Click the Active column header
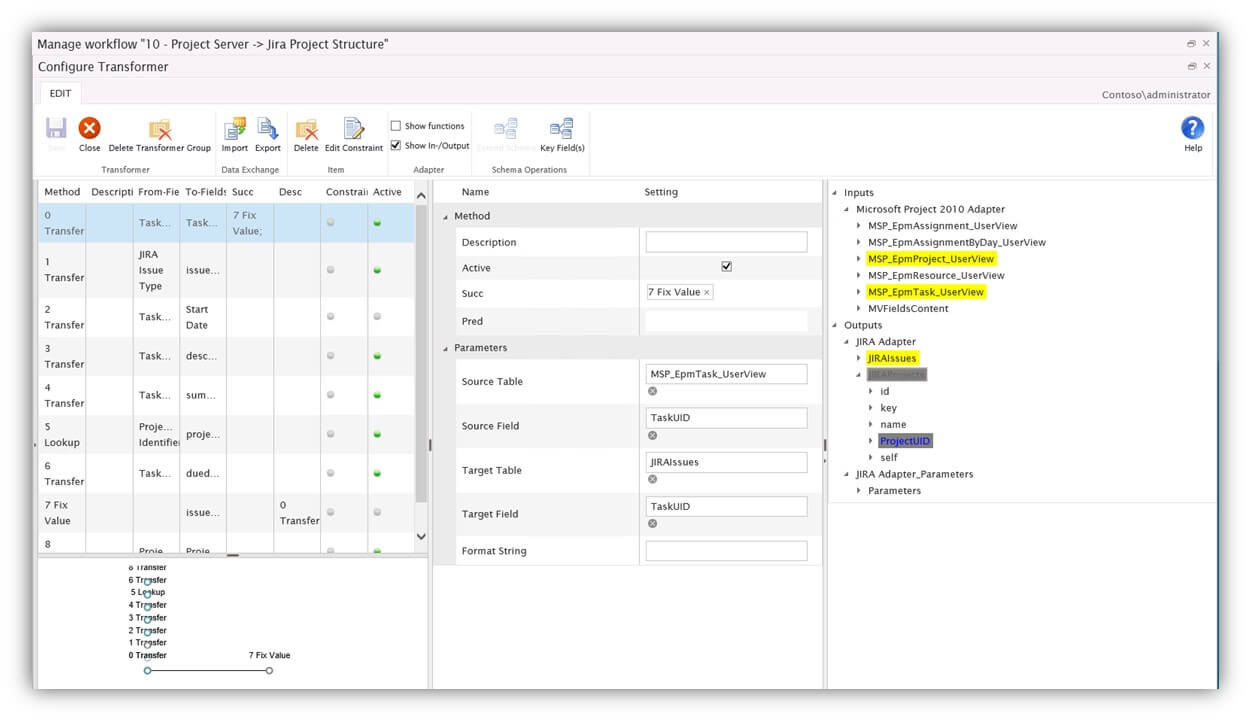Viewport: 1251px width, 721px height. click(x=387, y=192)
